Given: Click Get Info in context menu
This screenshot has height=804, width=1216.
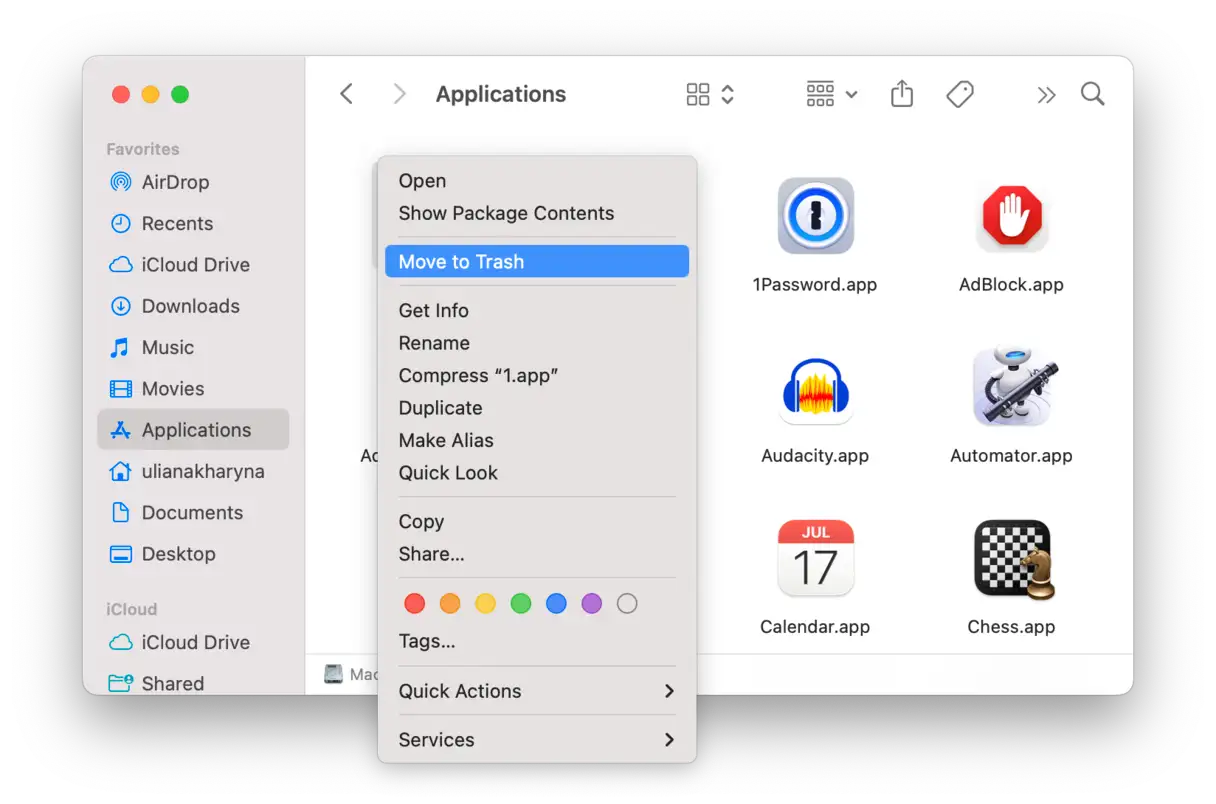Looking at the screenshot, I should click(433, 310).
